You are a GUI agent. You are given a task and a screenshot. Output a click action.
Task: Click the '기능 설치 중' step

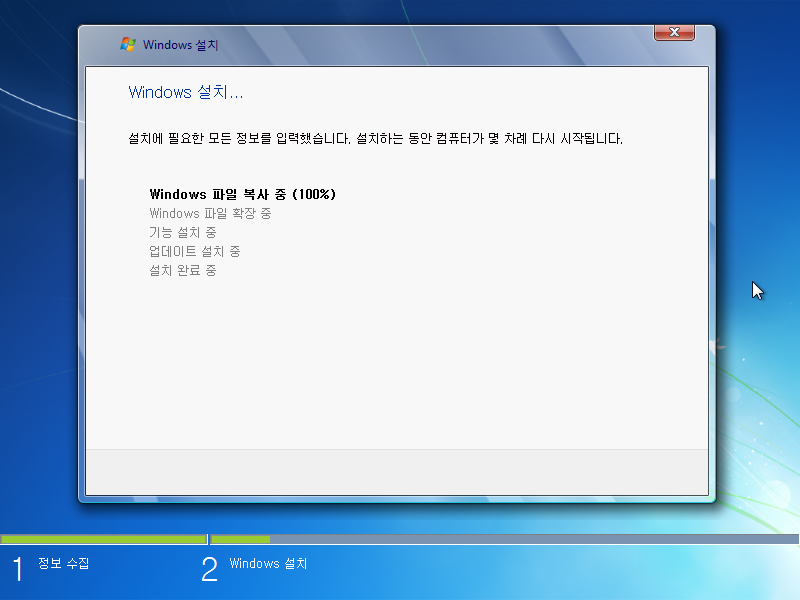(x=183, y=232)
